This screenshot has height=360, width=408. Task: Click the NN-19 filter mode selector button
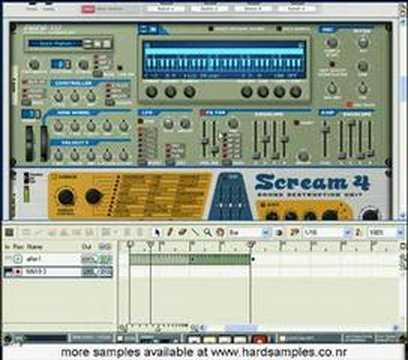(227, 163)
